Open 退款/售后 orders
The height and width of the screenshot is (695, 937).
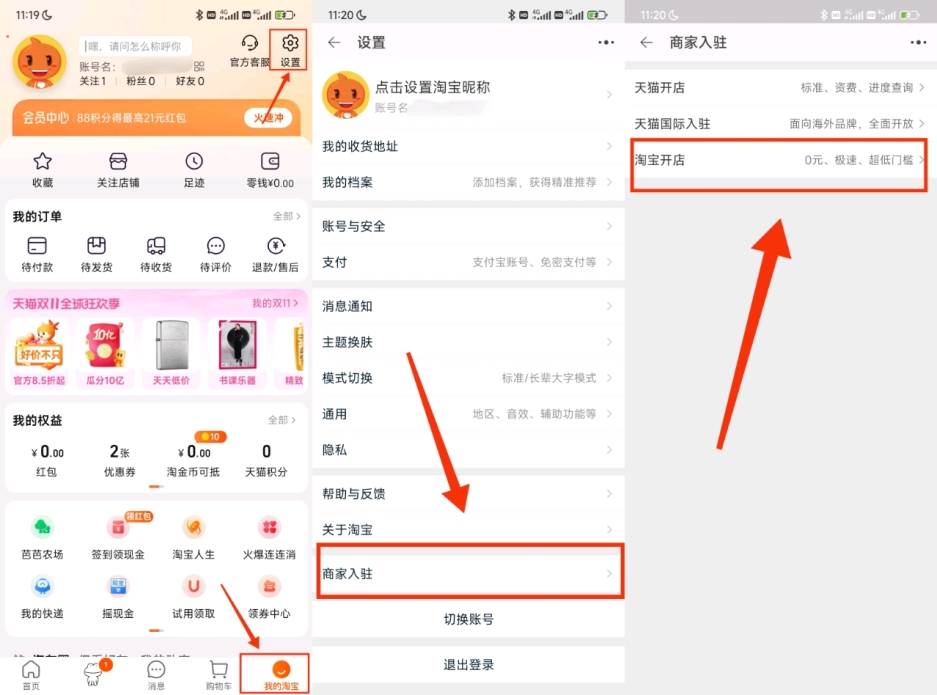click(275, 254)
